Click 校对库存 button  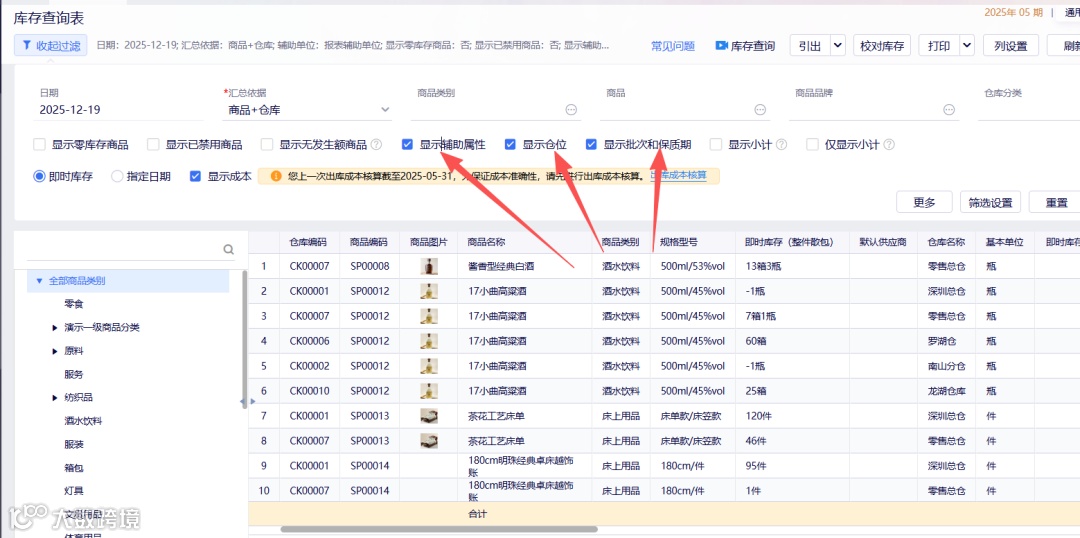[x=882, y=45]
